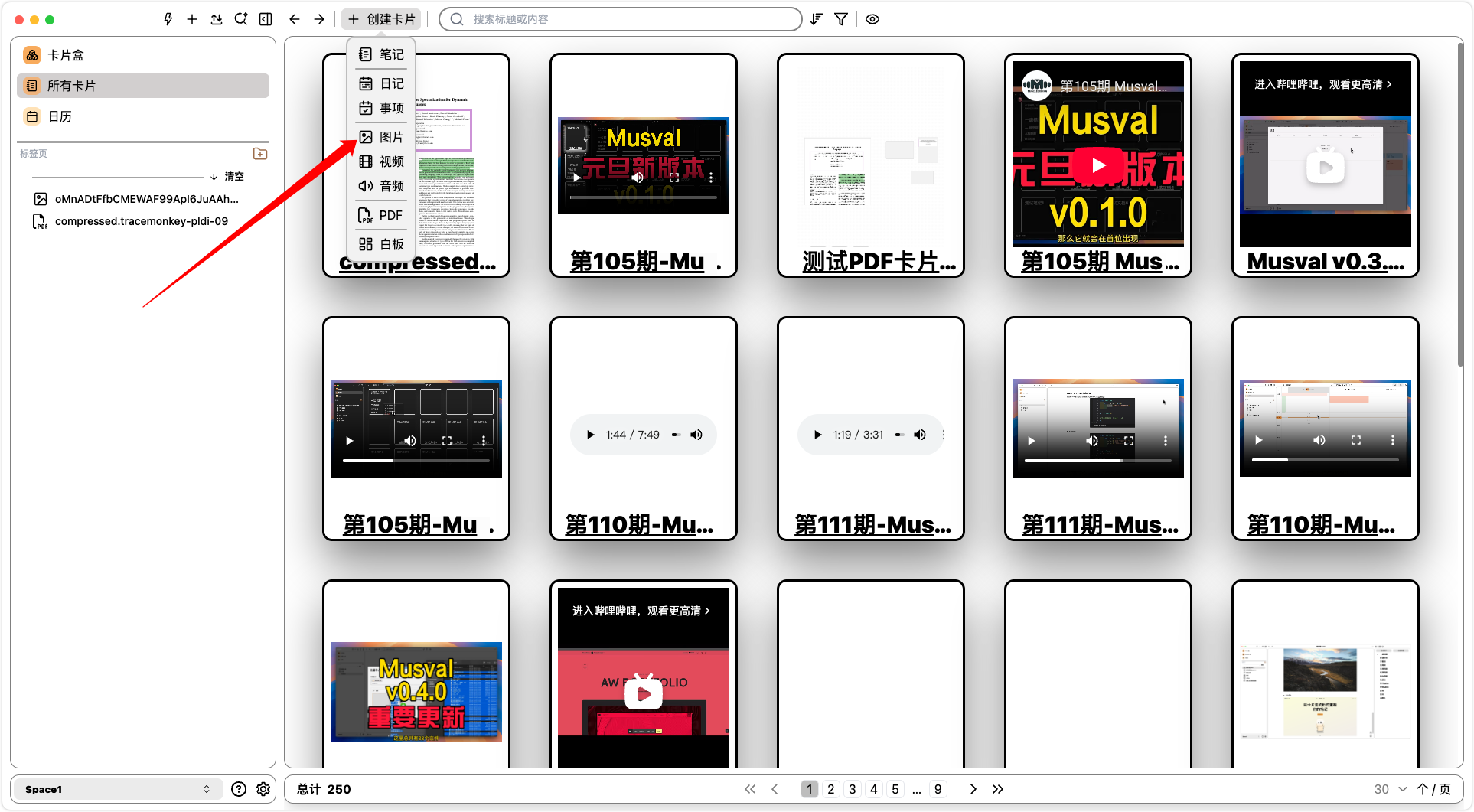1474x812 pixels.
Task: Click the search field 搜索标题或内容
Action: (621, 19)
